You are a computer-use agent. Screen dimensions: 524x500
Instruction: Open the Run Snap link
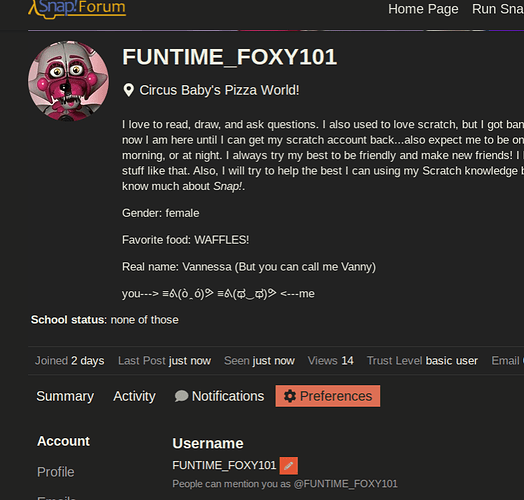(498, 9)
